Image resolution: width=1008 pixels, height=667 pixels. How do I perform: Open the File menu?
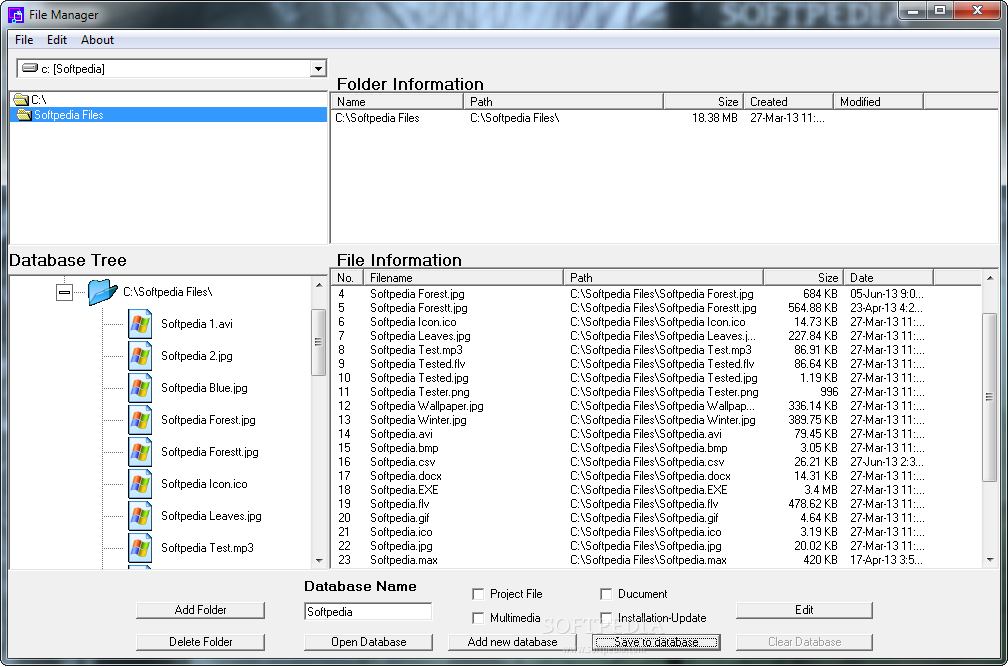coord(24,40)
